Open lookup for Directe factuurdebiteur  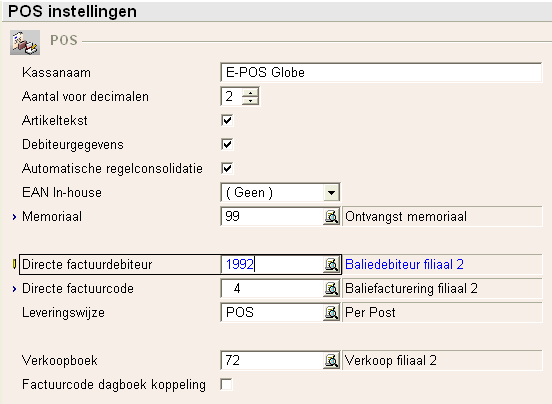[331, 264]
